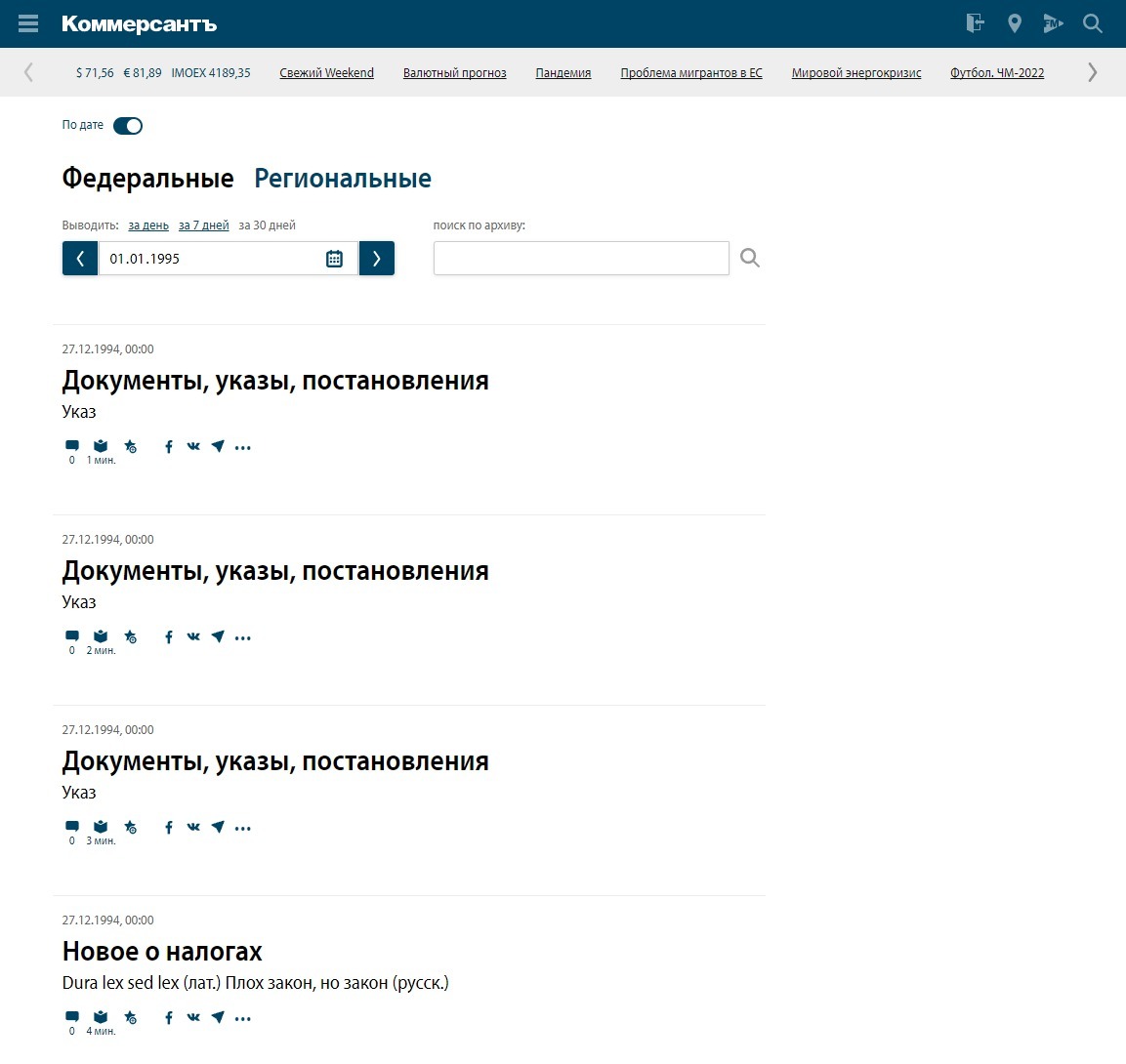The height and width of the screenshot is (1064, 1126).
Task: Bookmark the 1 мин. article
Action: [x=130, y=446]
